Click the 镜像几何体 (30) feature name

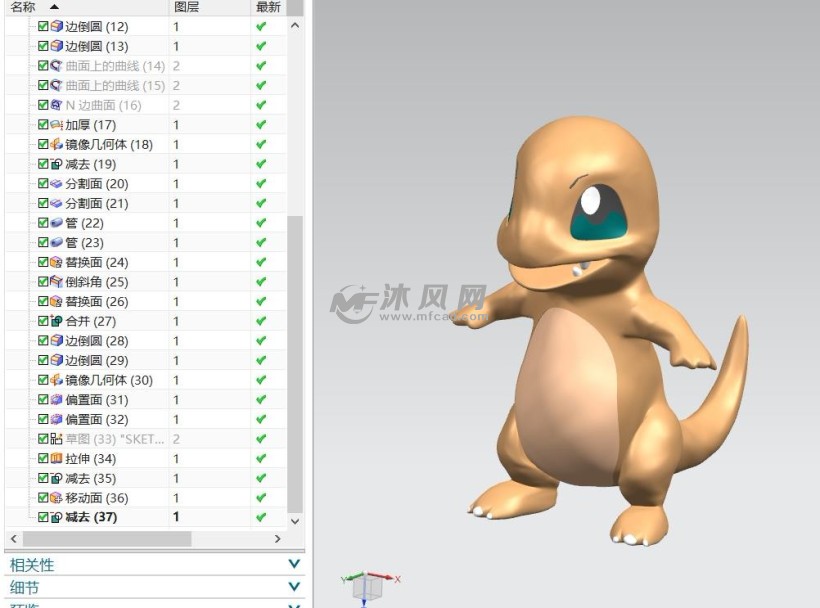(x=109, y=380)
